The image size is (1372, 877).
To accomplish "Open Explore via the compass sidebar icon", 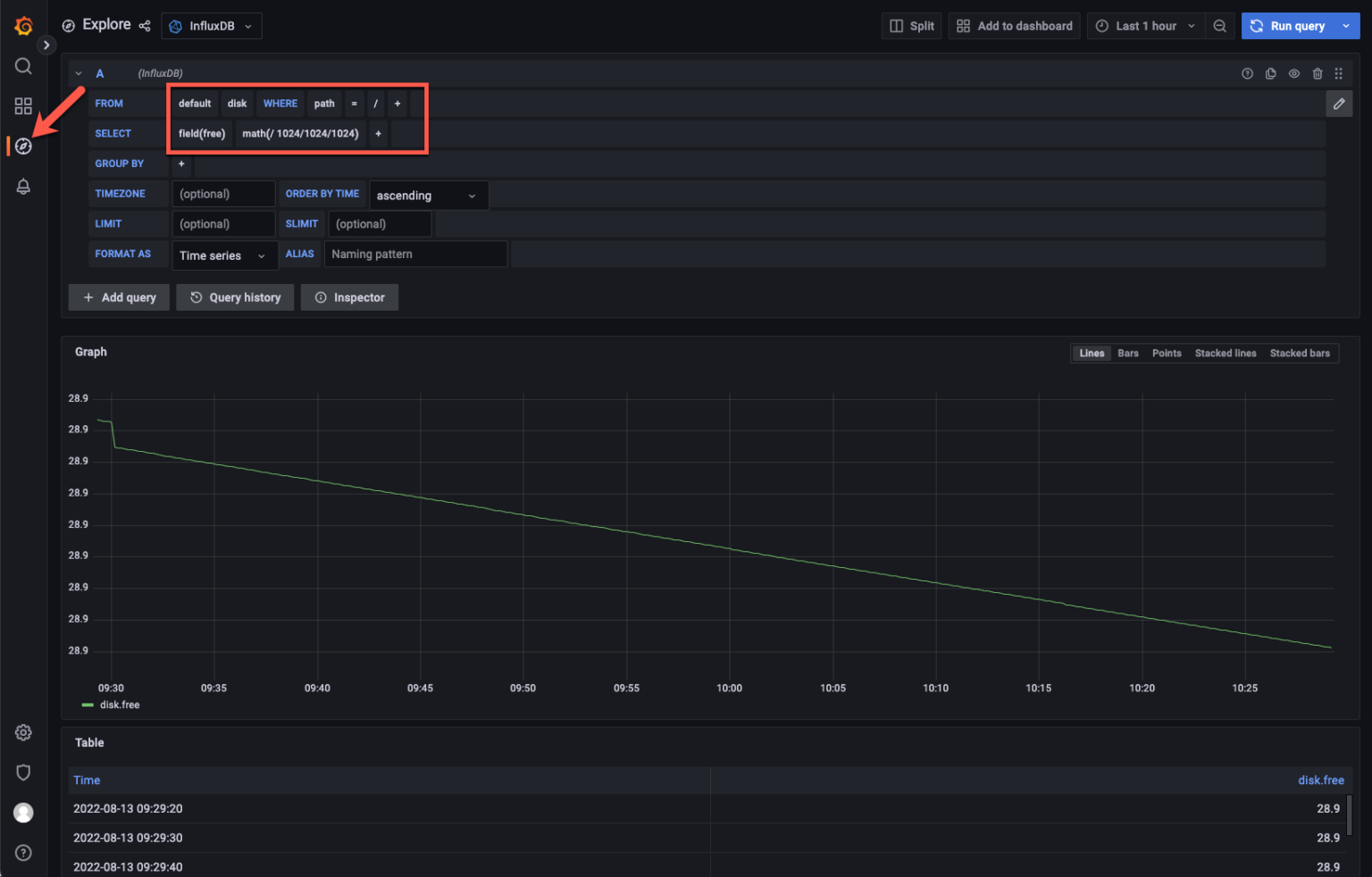I will [x=23, y=146].
